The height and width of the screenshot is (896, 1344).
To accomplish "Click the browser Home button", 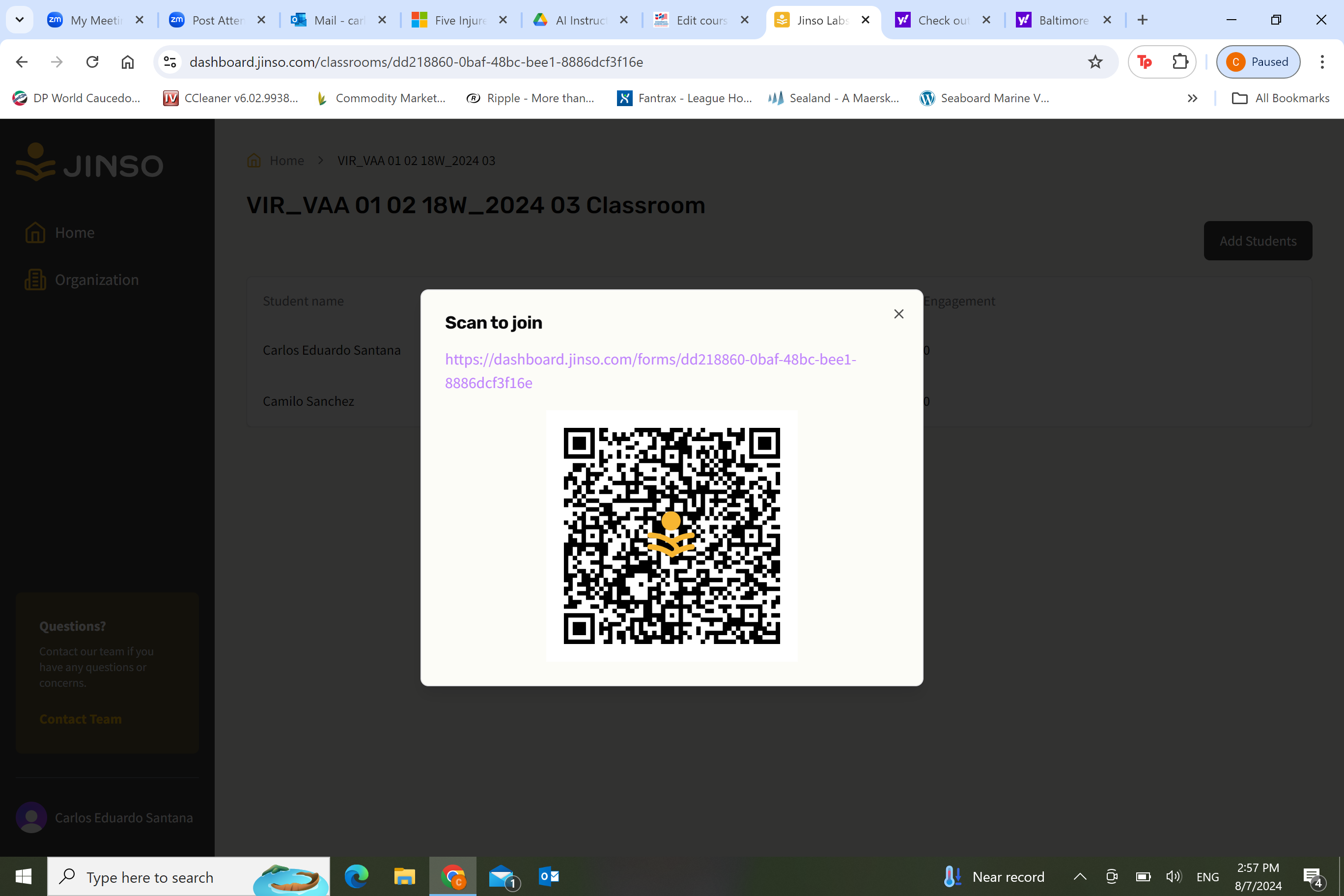I will [x=127, y=62].
